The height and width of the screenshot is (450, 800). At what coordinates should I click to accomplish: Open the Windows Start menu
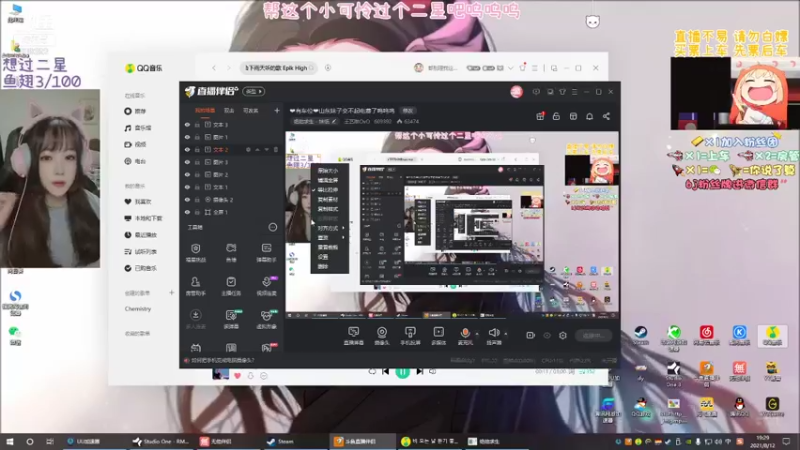10,441
